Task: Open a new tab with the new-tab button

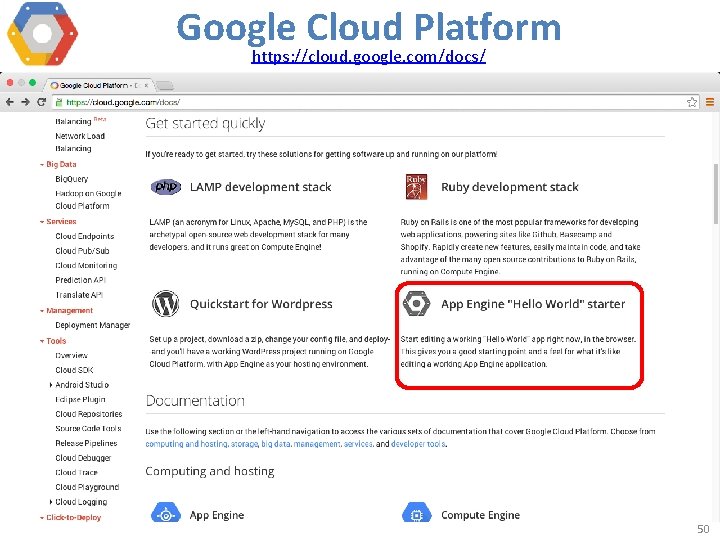Action: (x=164, y=85)
